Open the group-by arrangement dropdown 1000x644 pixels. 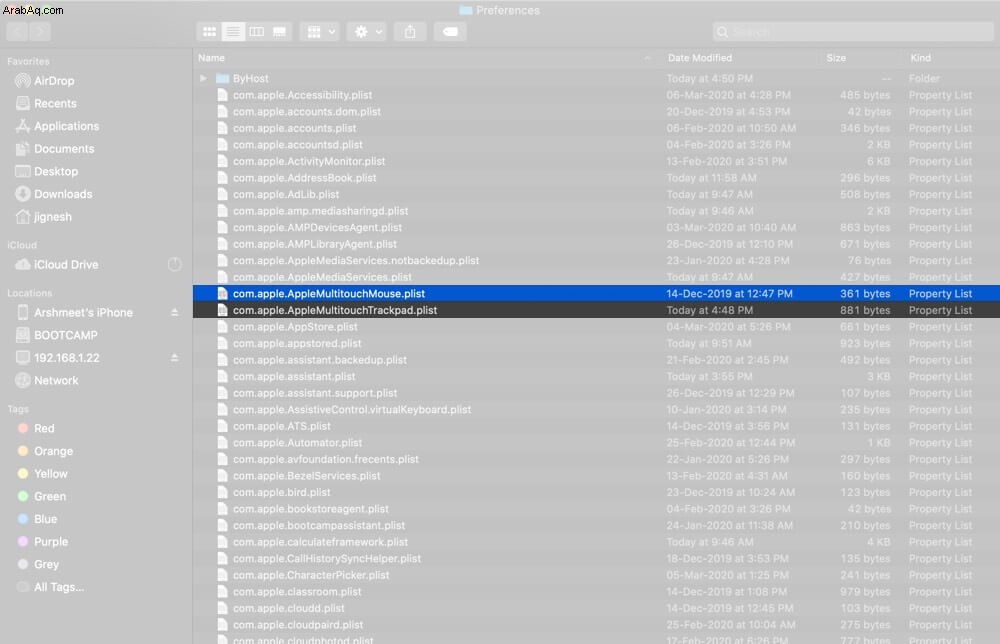coord(320,32)
